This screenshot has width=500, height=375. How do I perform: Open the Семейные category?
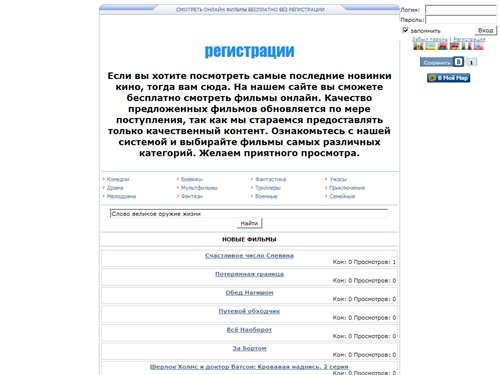coord(342,196)
